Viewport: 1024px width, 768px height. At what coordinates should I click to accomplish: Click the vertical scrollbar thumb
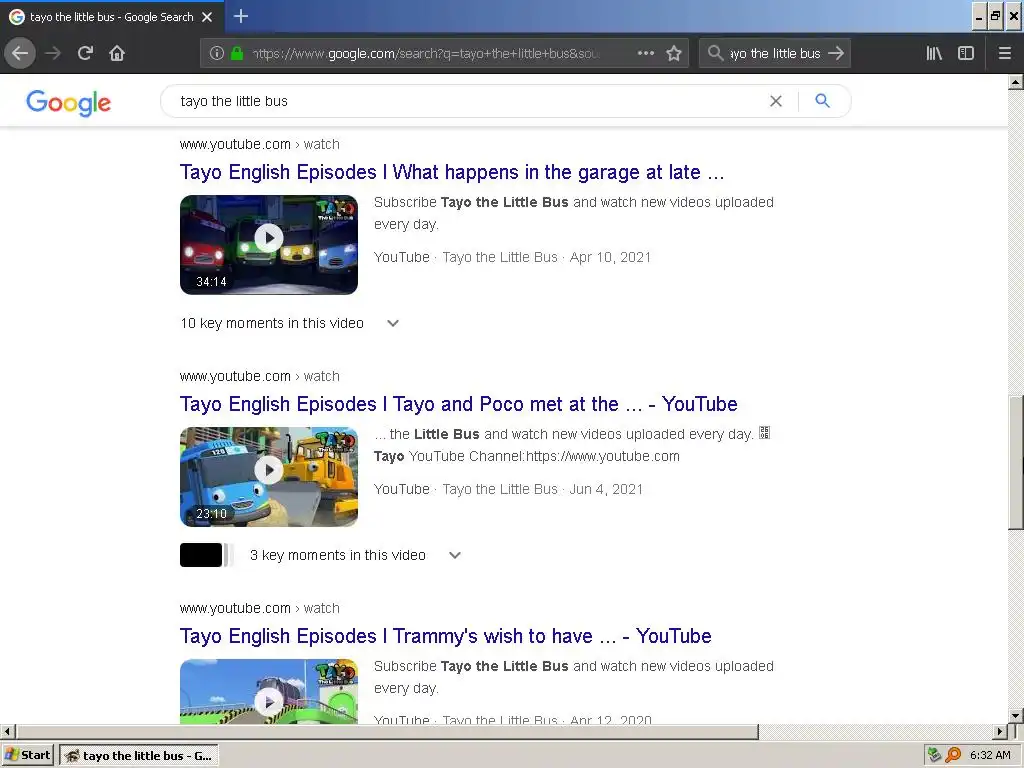tap(1016, 462)
